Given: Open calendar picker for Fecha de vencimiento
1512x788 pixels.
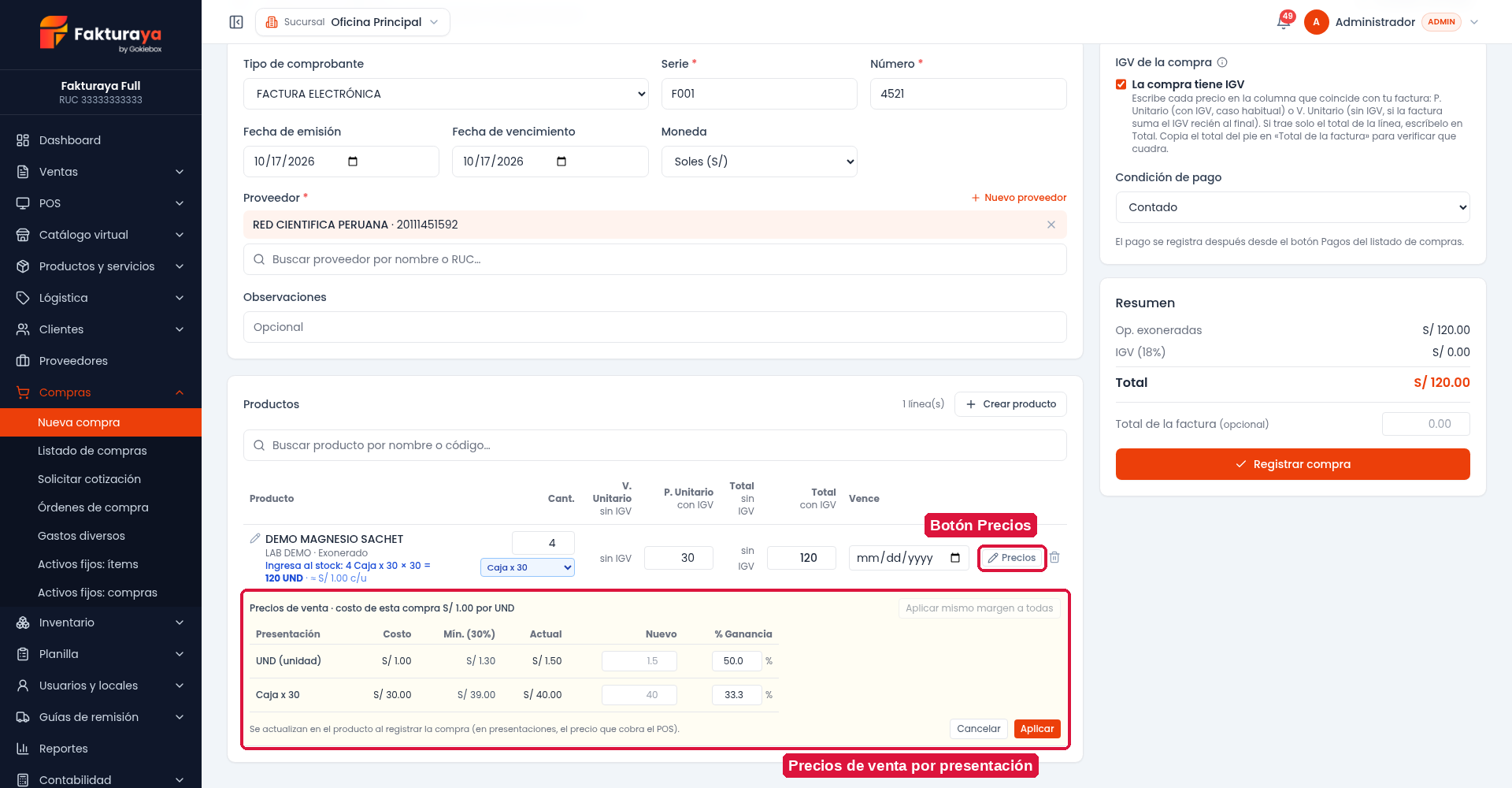Looking at the screenshot, I should click(561, 162).
